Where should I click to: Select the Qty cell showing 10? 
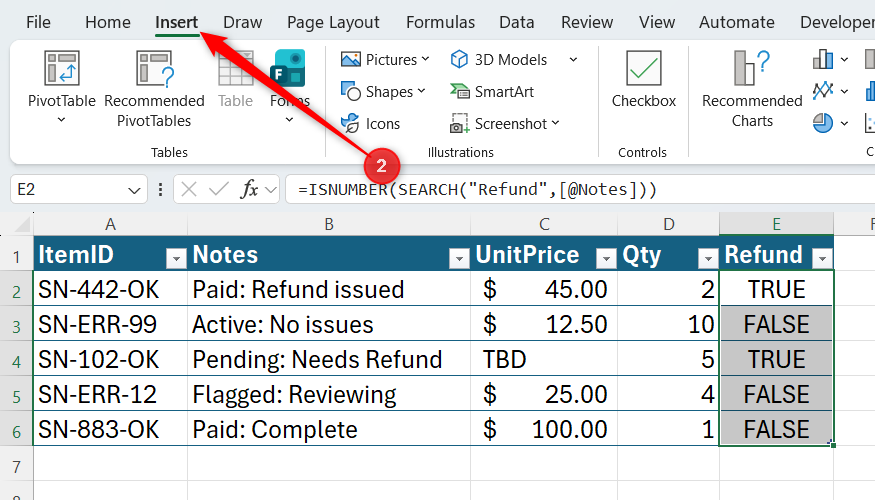pos(669,324)
